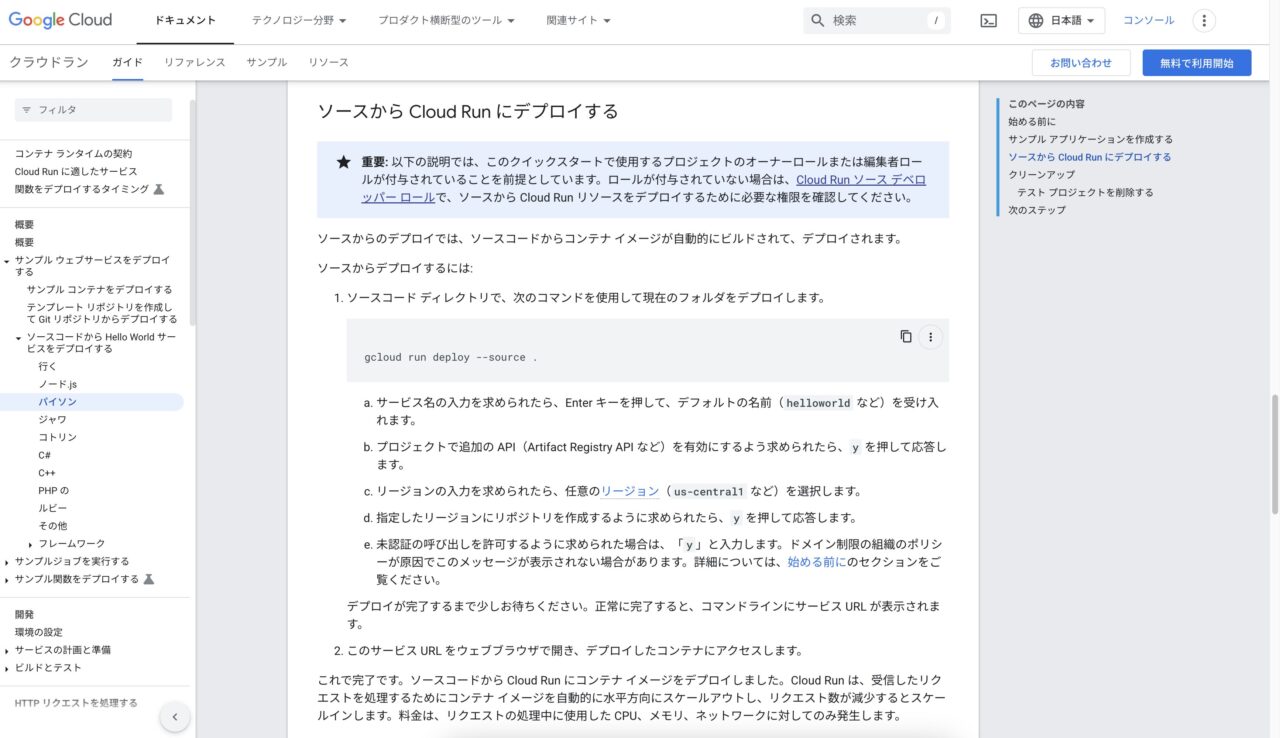Collapse the left navigation panel
The height and width of the screenshot is (738, 1280).
click(x=175, y=716)
